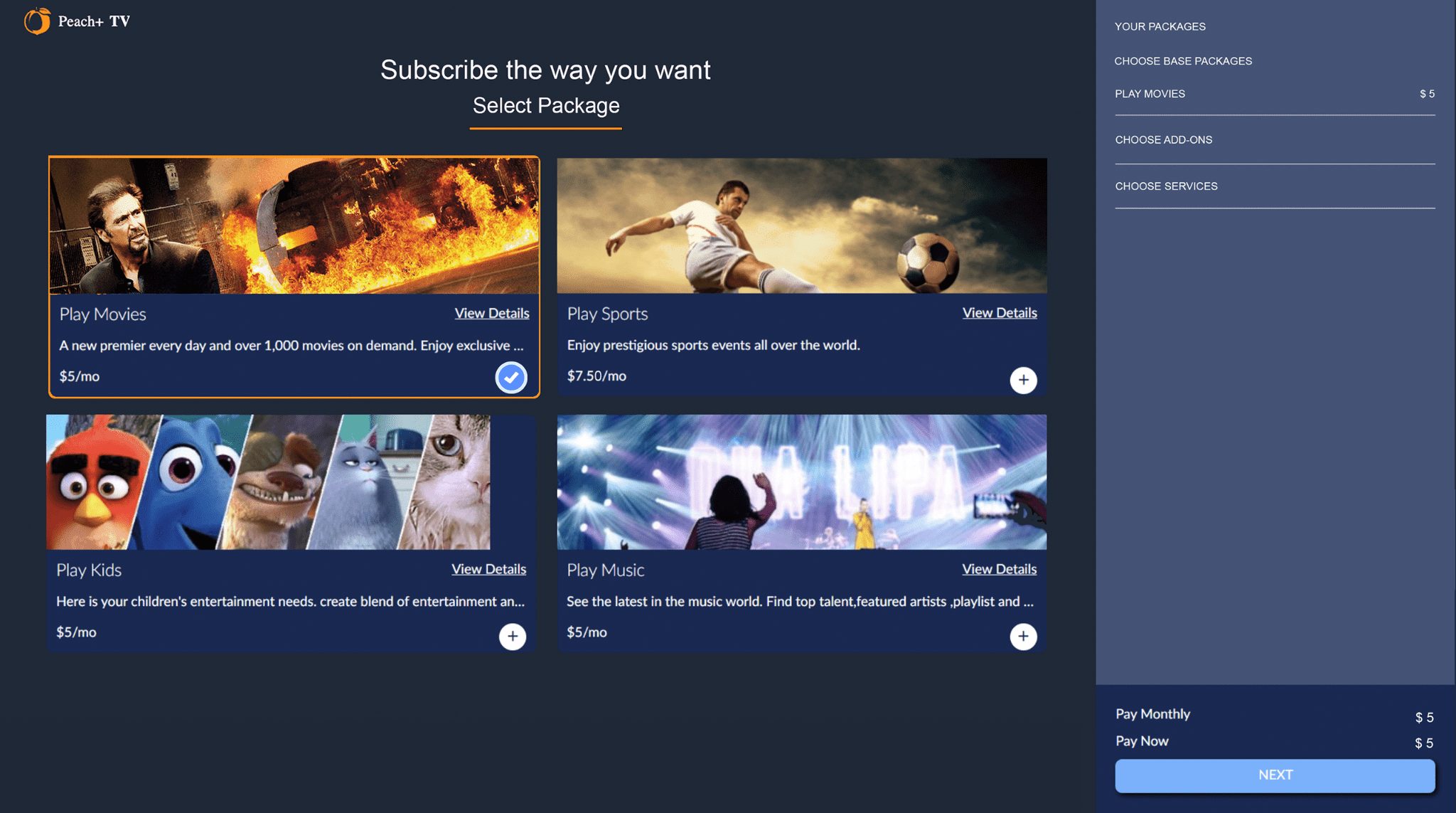Open YOUR PACKAGES in the sidebar
Viewport: 1456px width, 813px height.
(x=1160, y=26)
